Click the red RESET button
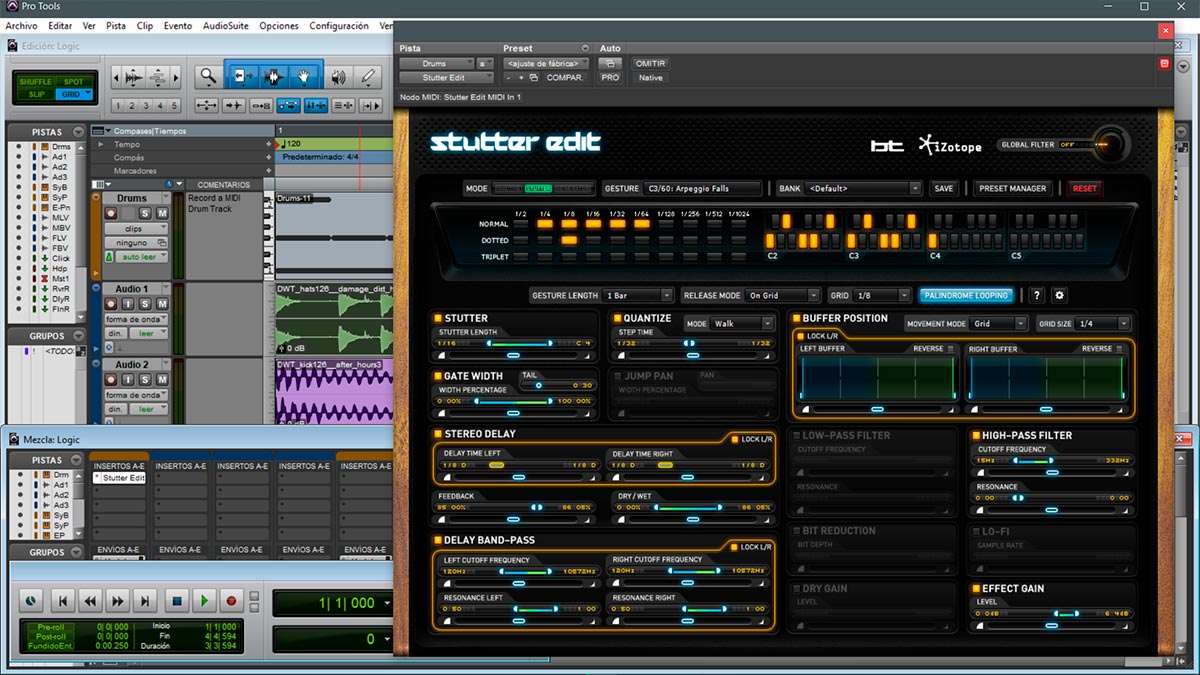1200x675 pixels. point(1085,188)
